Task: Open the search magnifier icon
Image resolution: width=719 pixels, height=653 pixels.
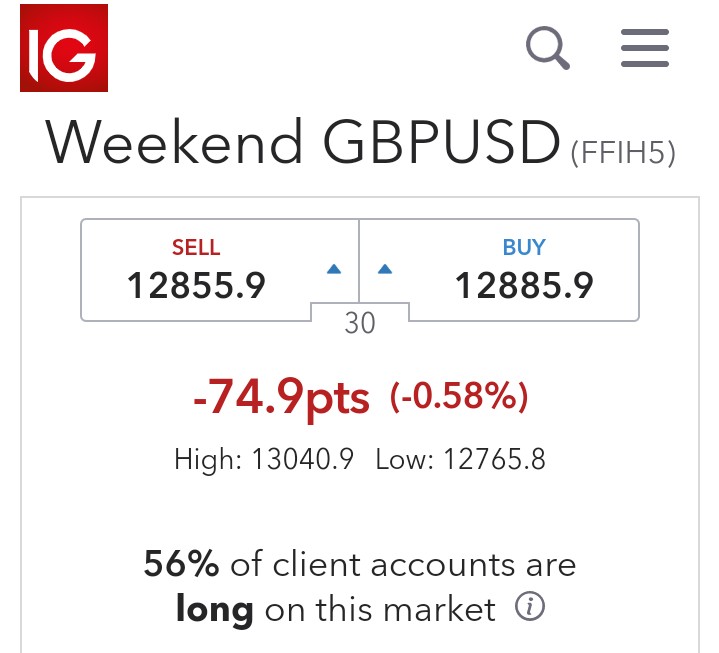Action: tap(548, 48)
